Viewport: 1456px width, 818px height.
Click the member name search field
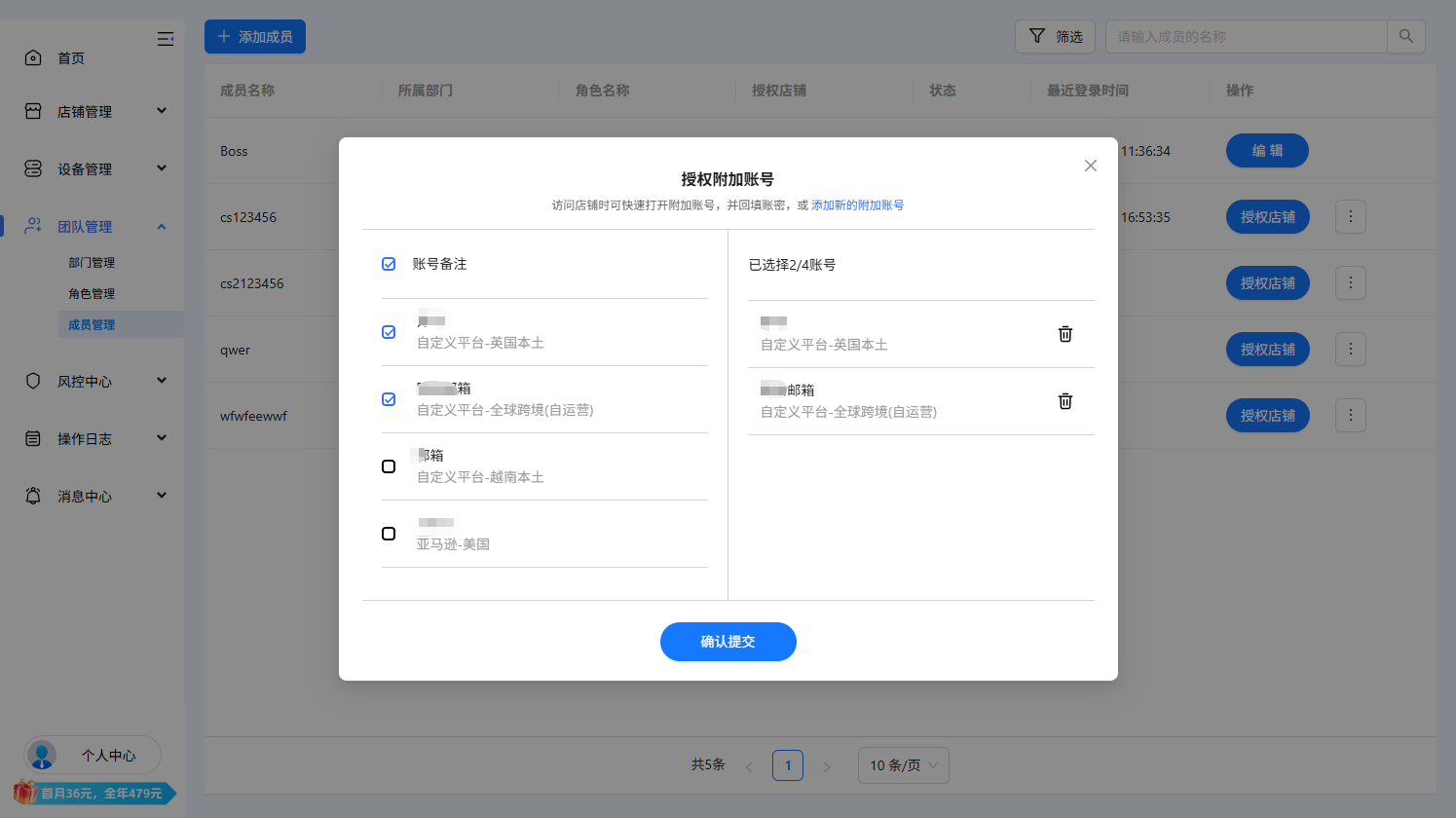coord(1247,37)
